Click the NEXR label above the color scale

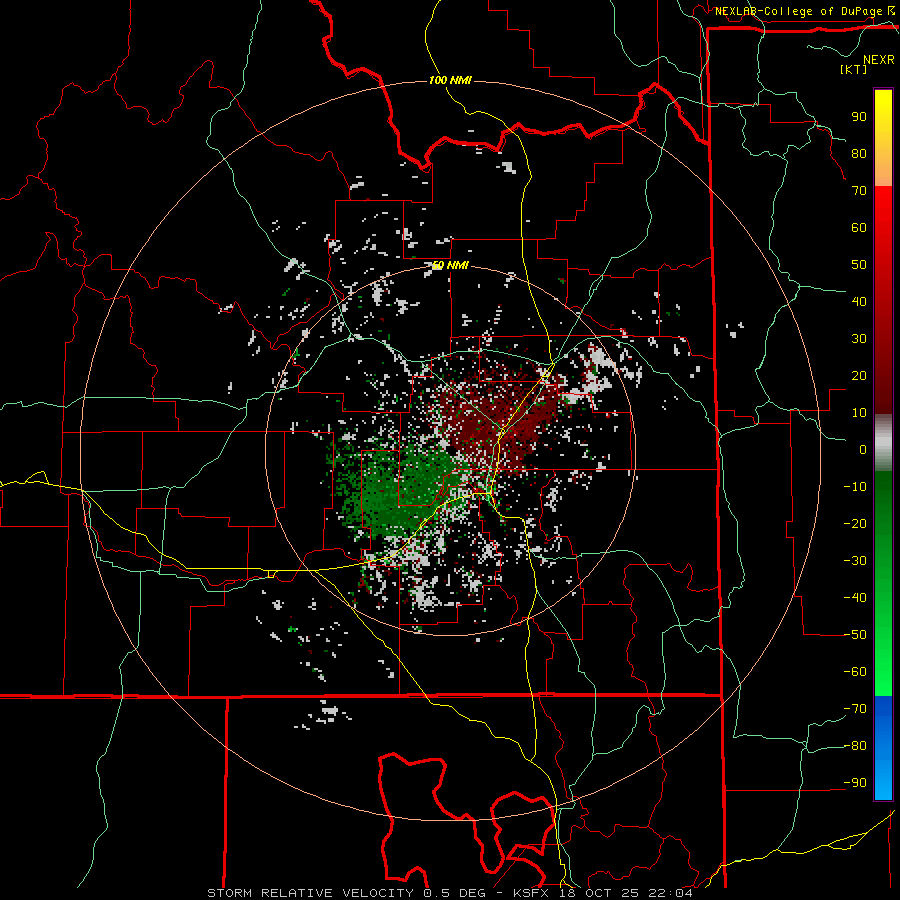(x=879, y=60)
